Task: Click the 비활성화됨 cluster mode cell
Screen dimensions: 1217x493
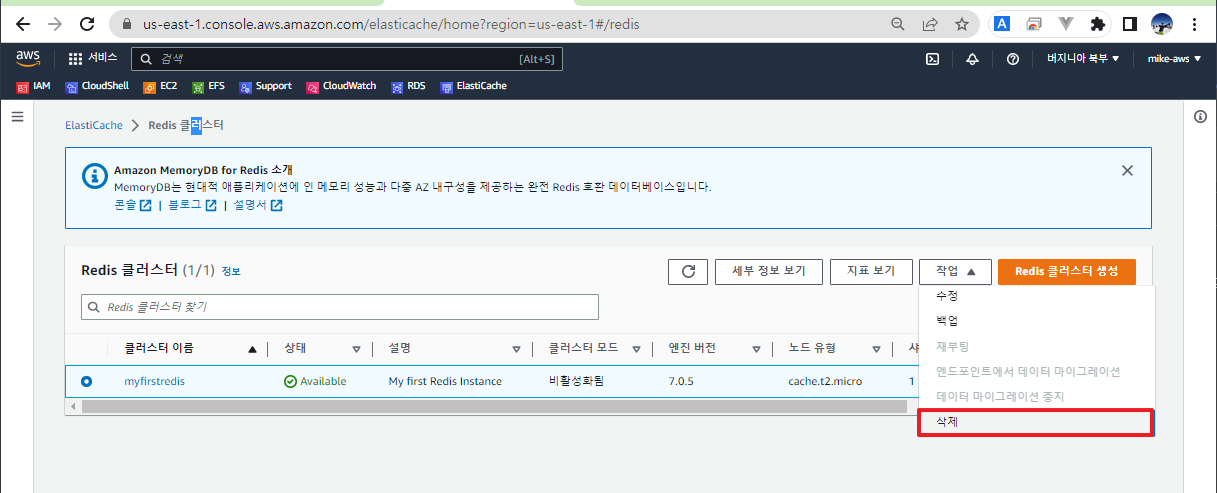Action: 576,381
